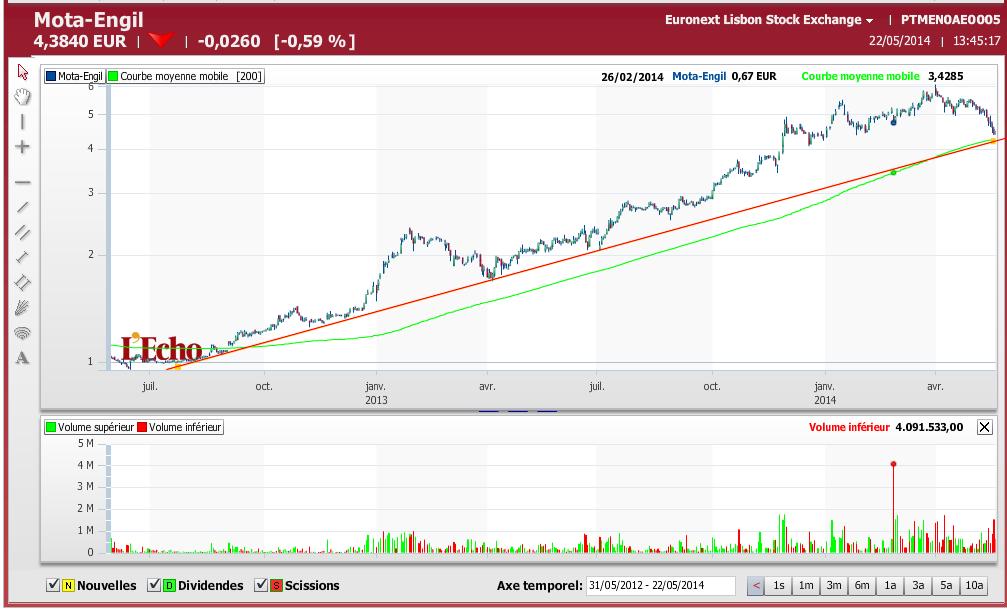This screenshot has height=609, width=1007.
Task: Click the Mota-Engil title
Action: (89, 20)
